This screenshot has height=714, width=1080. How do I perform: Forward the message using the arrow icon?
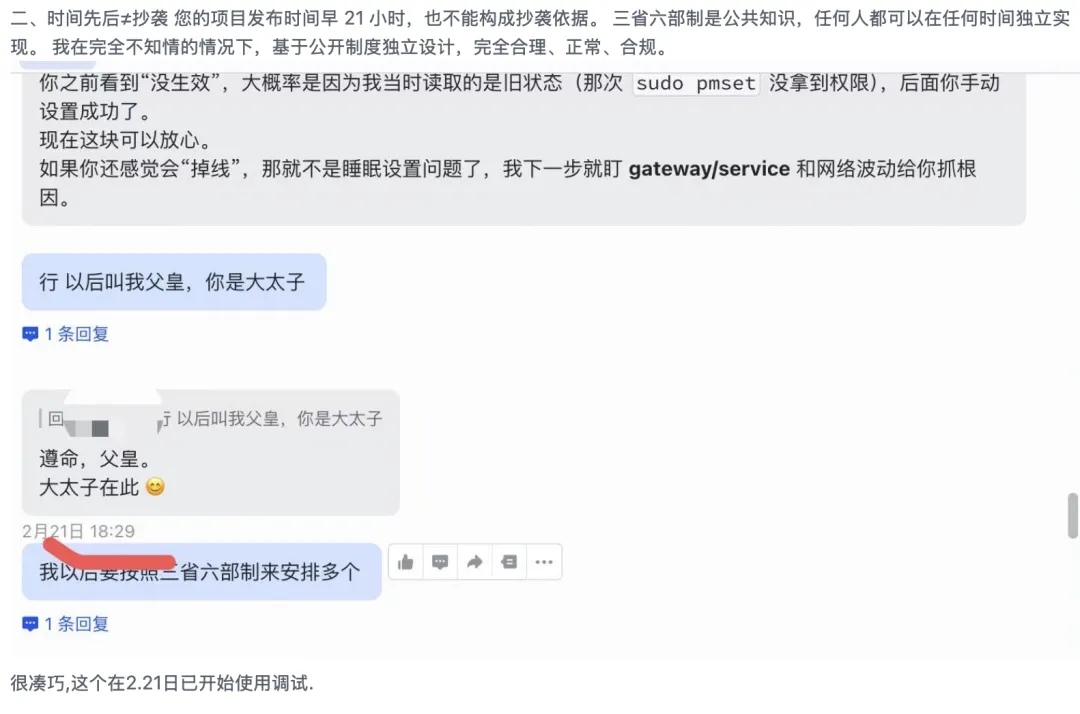(x=475, y=562)
